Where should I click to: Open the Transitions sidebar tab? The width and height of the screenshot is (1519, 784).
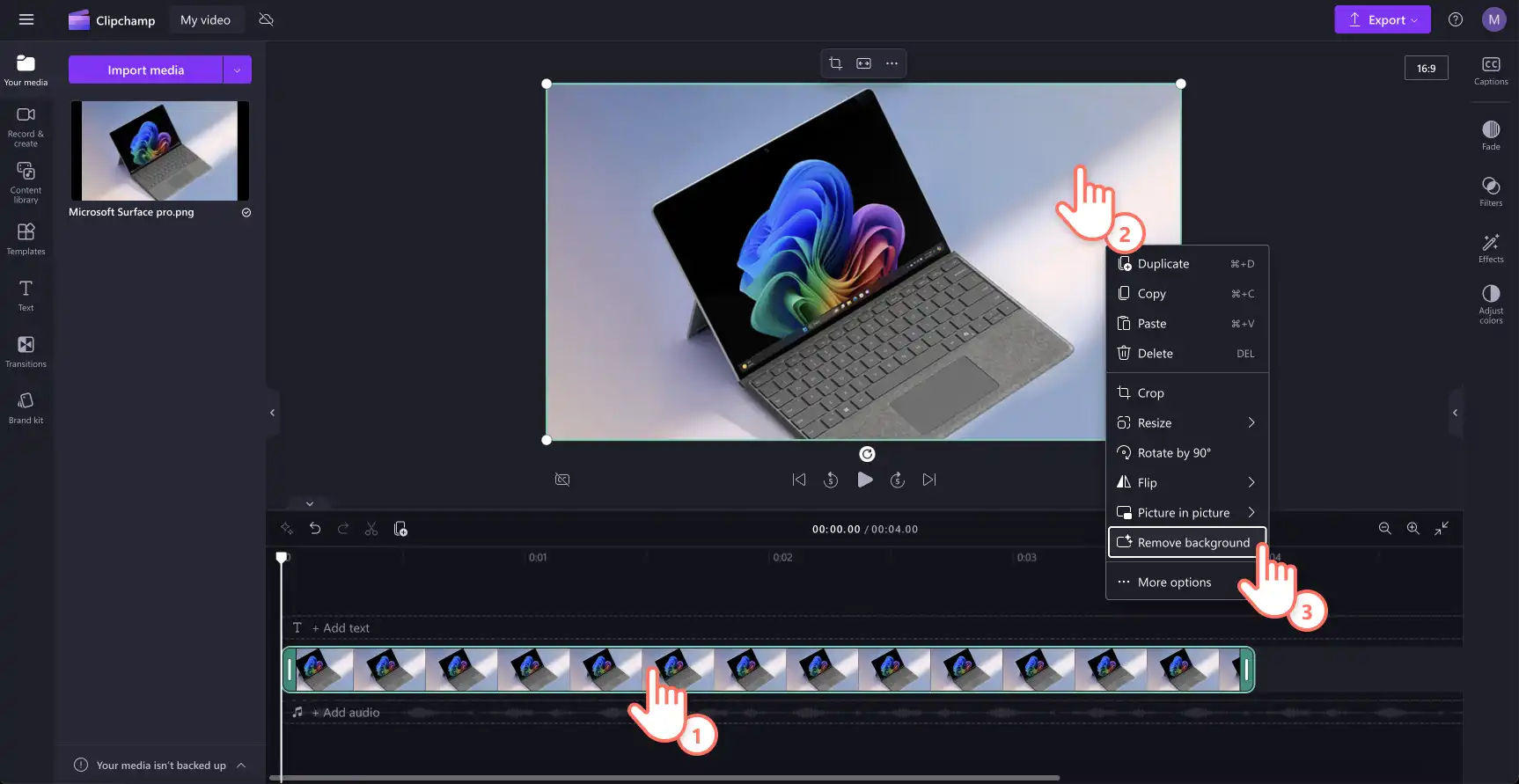tap(26, 351)
